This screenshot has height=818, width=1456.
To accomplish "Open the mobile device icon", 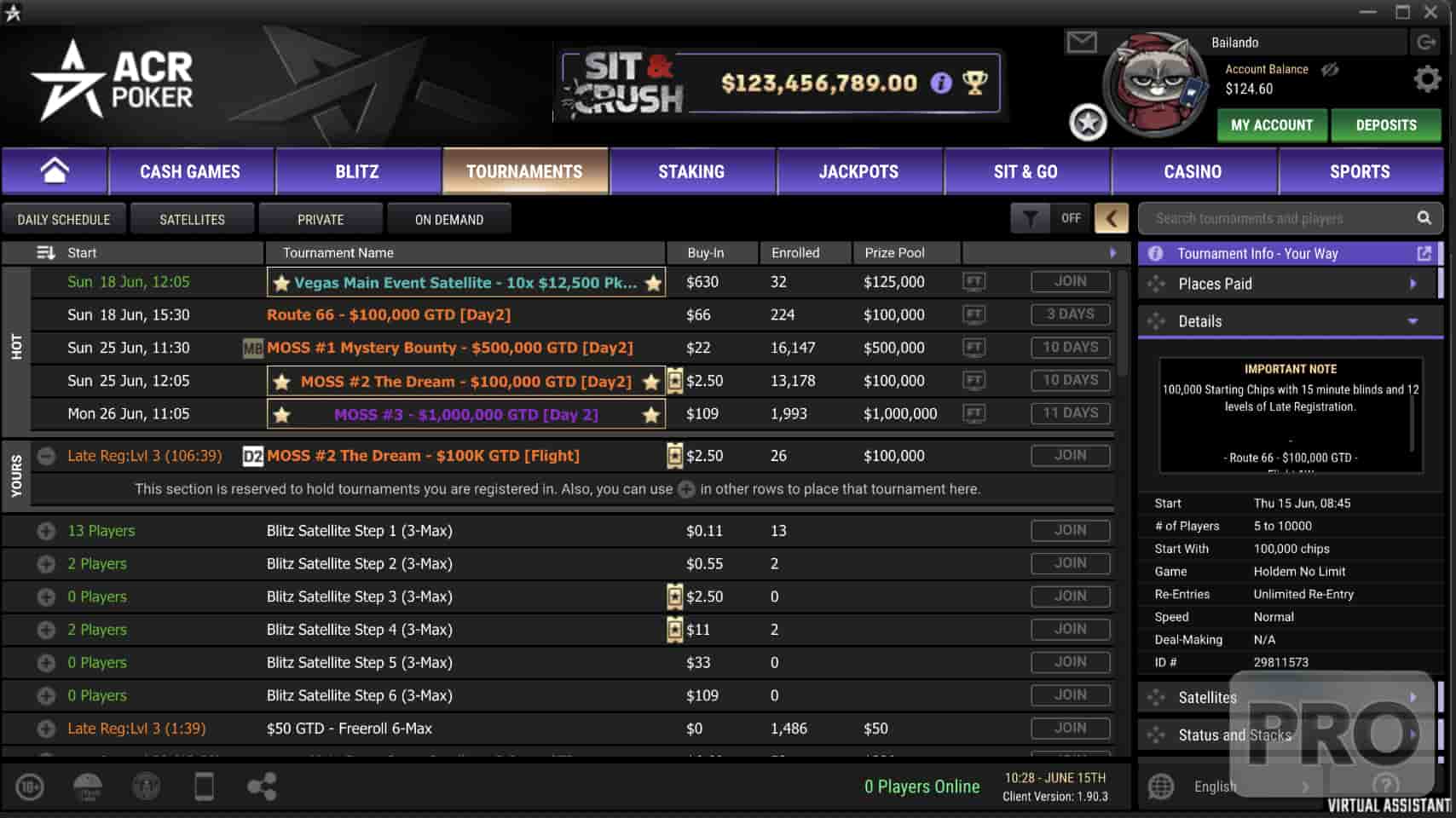I will click(204, 786).
